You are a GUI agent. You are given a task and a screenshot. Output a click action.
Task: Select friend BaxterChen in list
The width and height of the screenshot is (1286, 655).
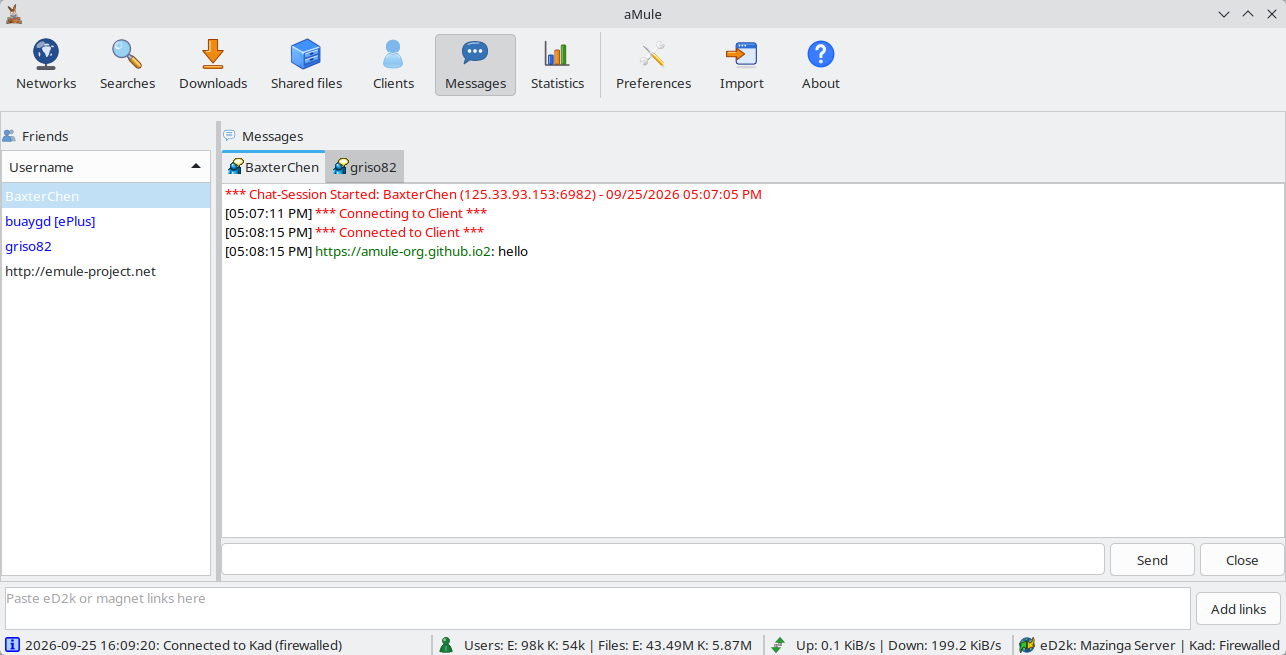pyautogui.click(x=106, y=196)
